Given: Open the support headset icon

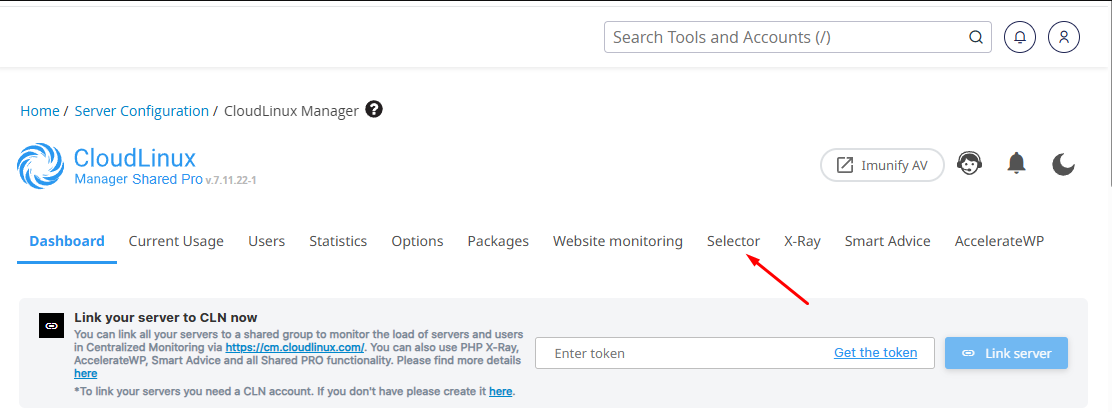Looking at the screenshot, I should [969, 164].
